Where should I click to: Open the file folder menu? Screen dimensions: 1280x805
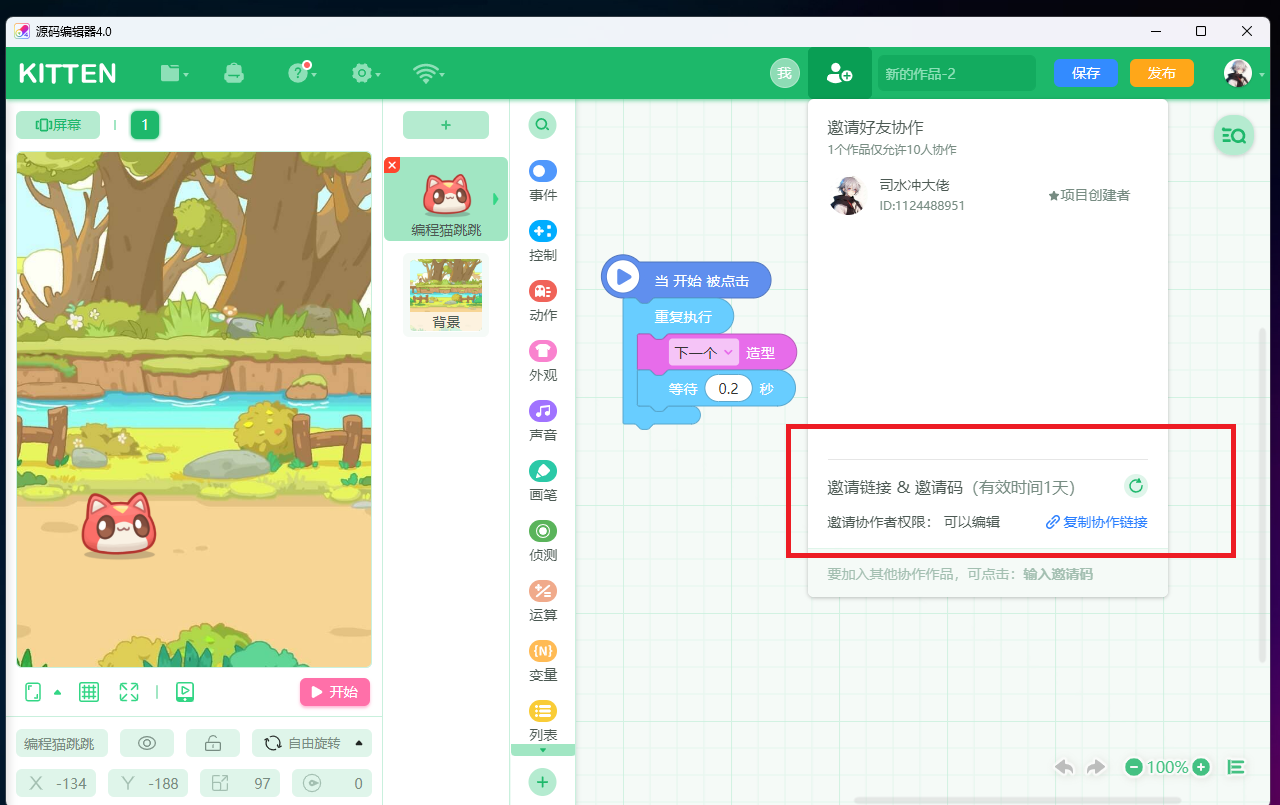[x=174, y=73]
